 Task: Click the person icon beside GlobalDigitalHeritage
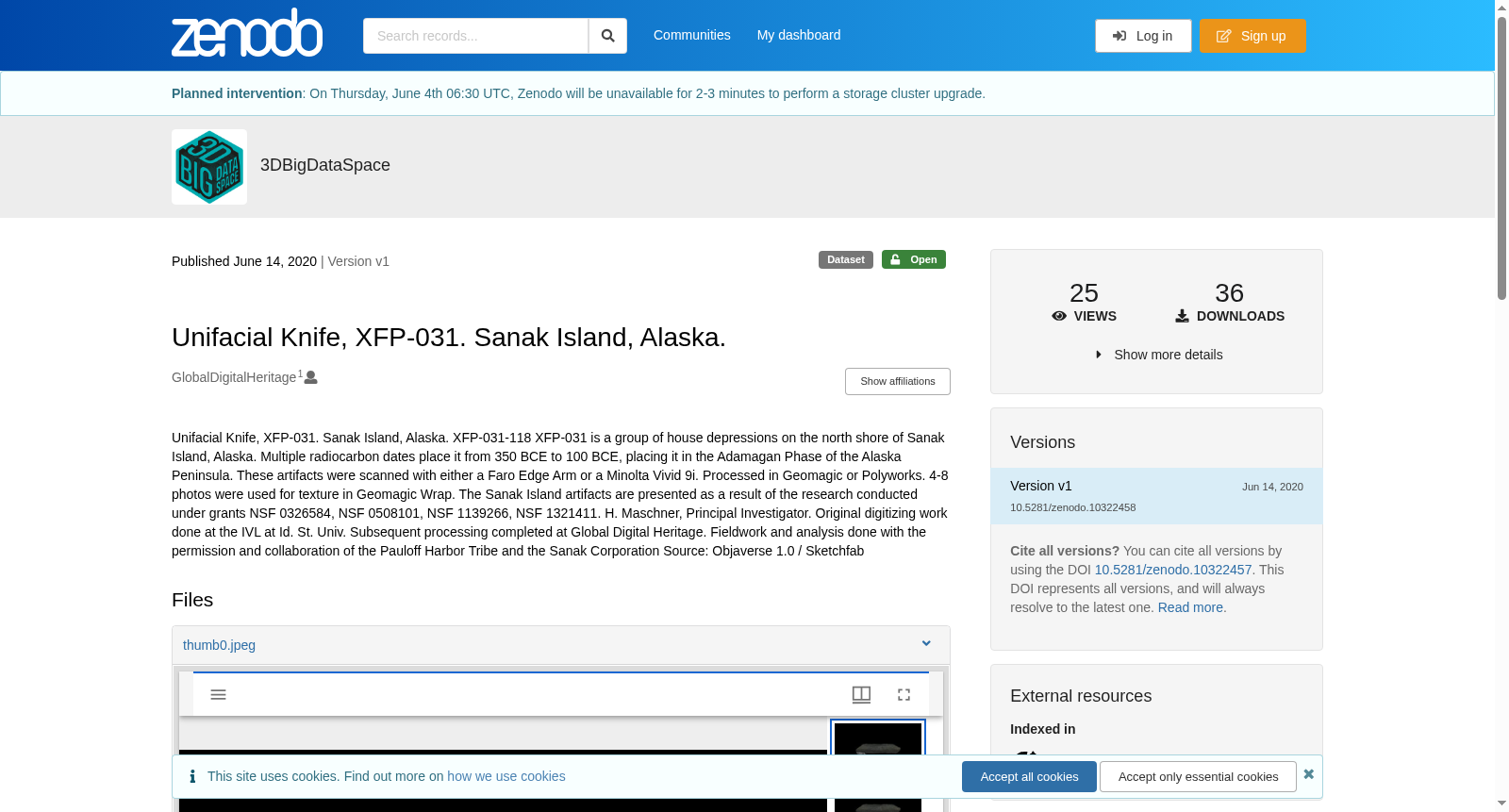tap(310, 377)
